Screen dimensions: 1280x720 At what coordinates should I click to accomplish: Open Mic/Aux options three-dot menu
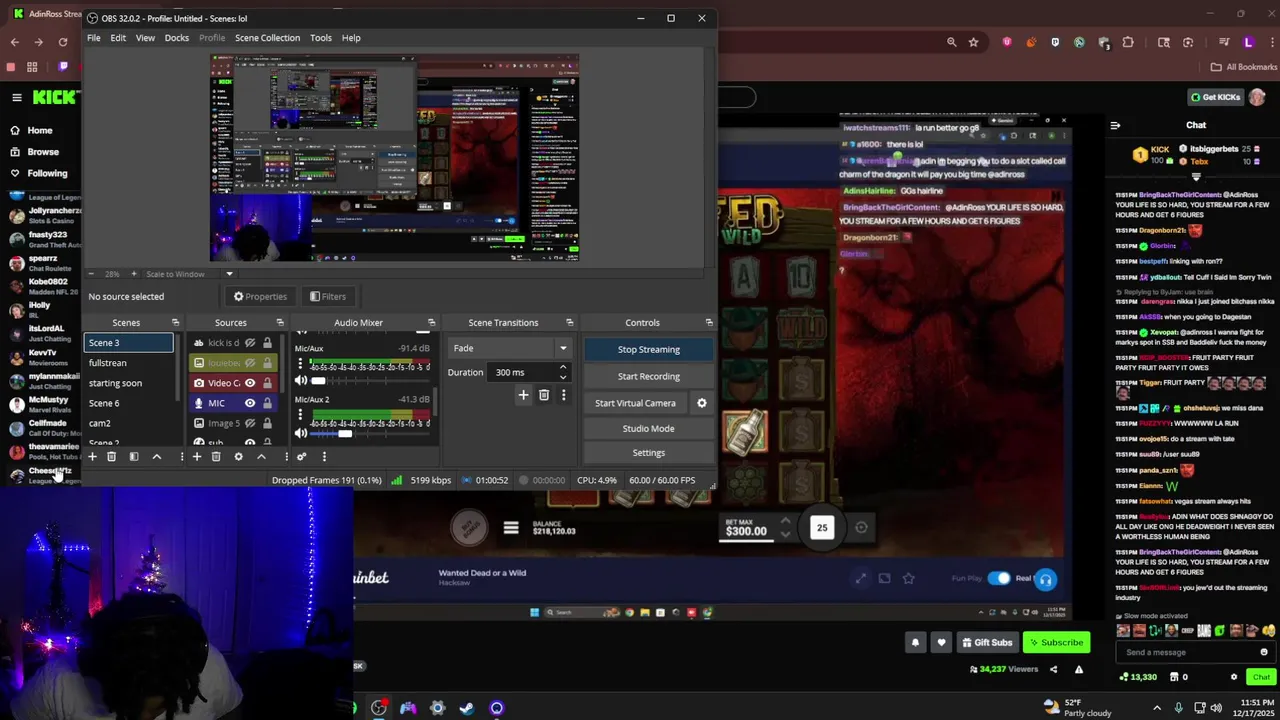point(300,364)
